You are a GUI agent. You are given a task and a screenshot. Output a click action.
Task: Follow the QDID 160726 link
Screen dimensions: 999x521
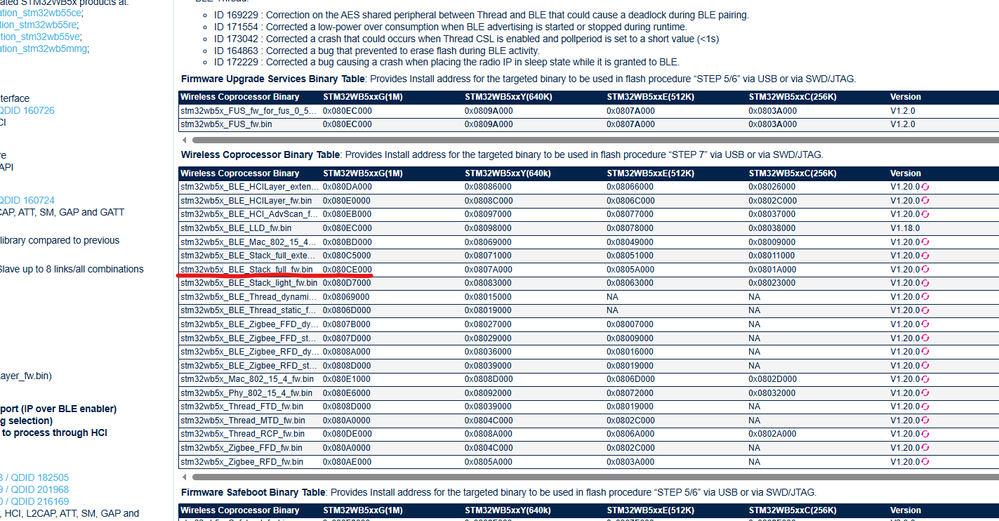coord(27,110)
